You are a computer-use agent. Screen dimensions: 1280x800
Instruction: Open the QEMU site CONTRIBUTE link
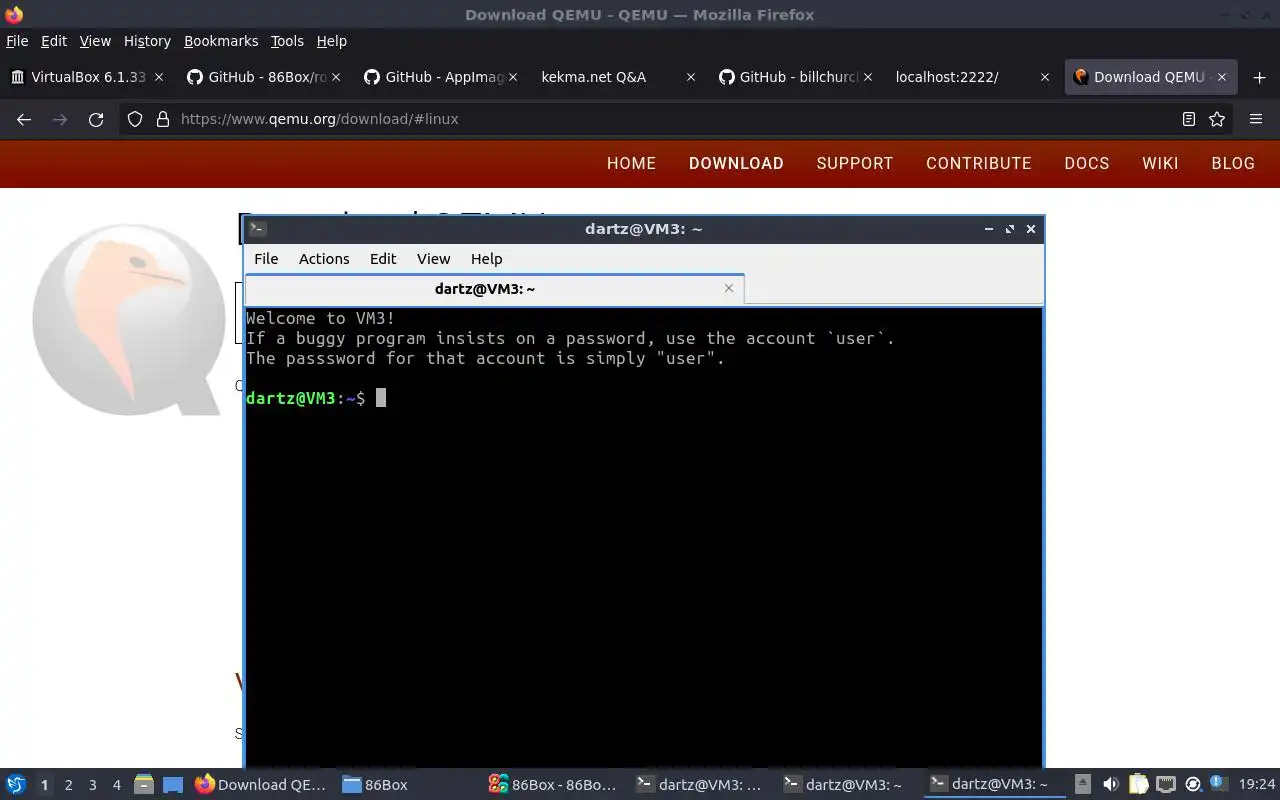[978, 163]
